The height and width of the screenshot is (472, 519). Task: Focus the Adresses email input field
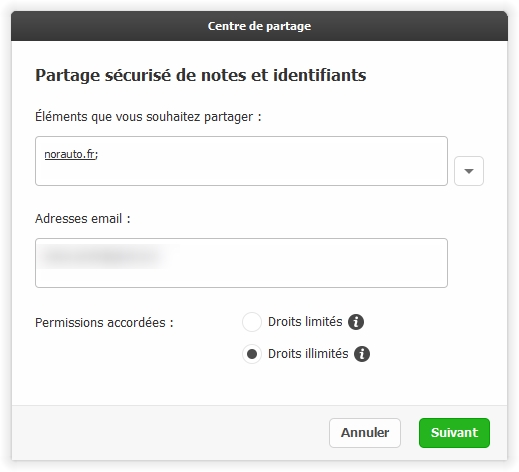click(x=241, y=263)
